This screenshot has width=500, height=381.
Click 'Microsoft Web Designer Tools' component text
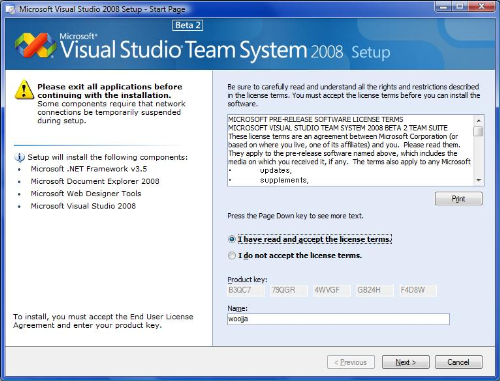(x=86, y=194)
